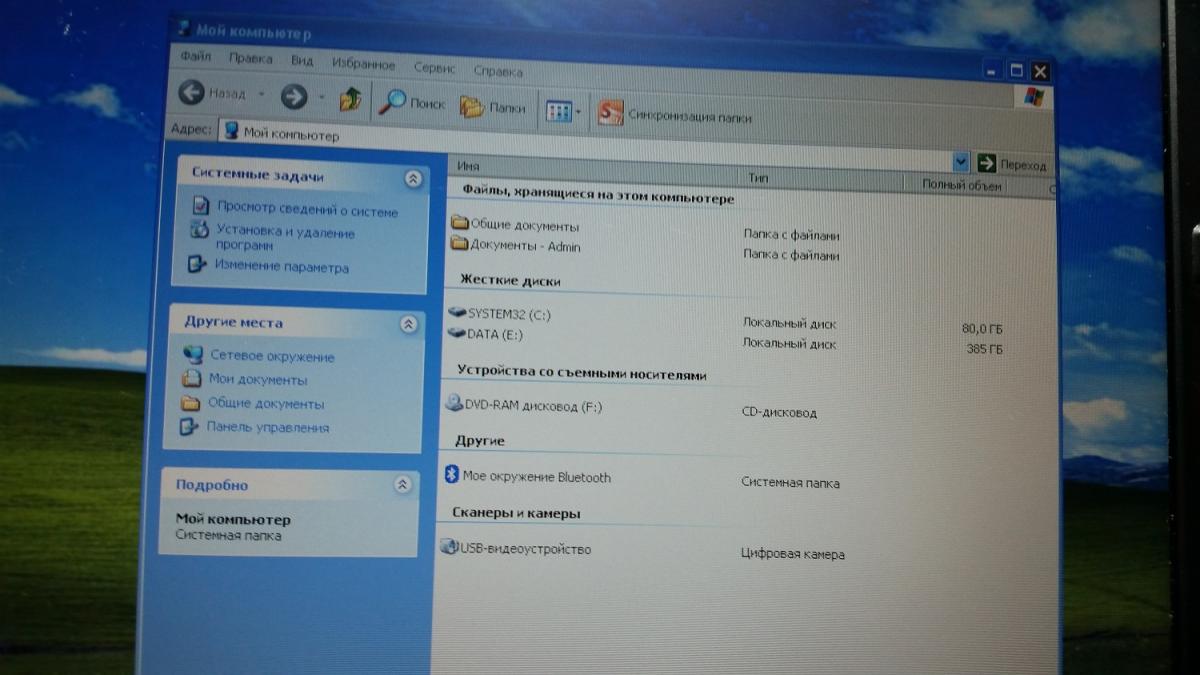Click the 385 ГБ size value
1200x675 pixels.
tap(986, 350)
